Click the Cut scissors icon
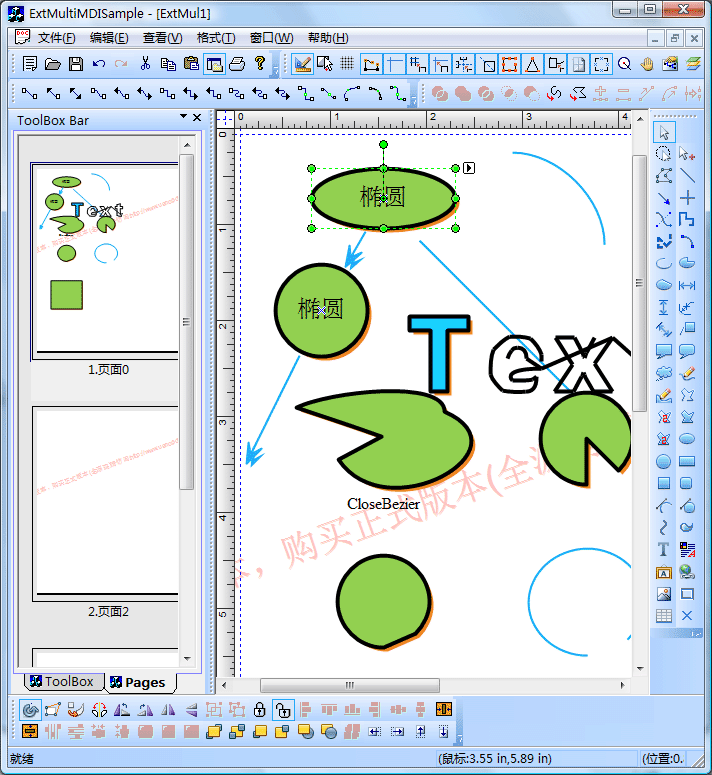 coord(145,64)
